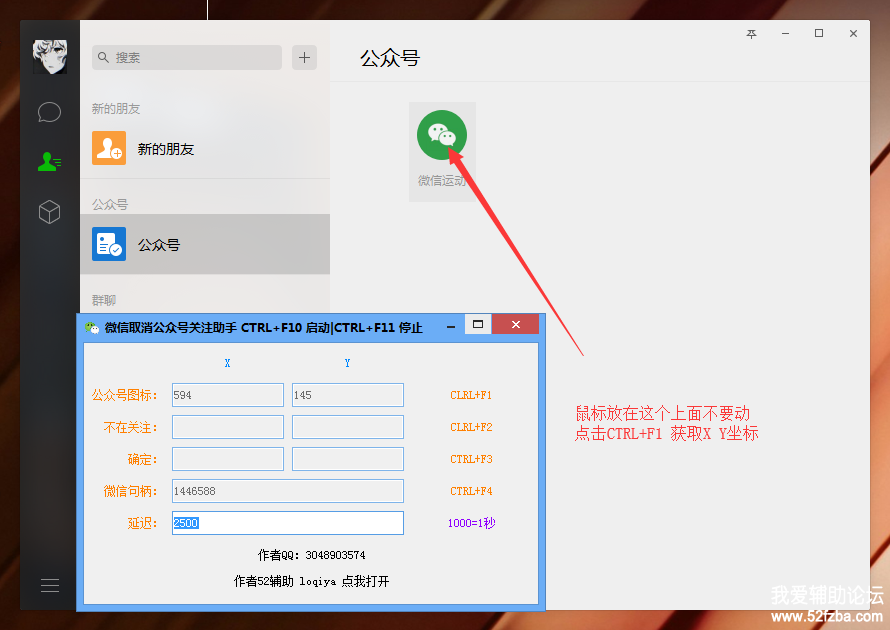Viewport: 890px width, 630px height.
Task: Click the orange new friends icon
Action: 109,148
